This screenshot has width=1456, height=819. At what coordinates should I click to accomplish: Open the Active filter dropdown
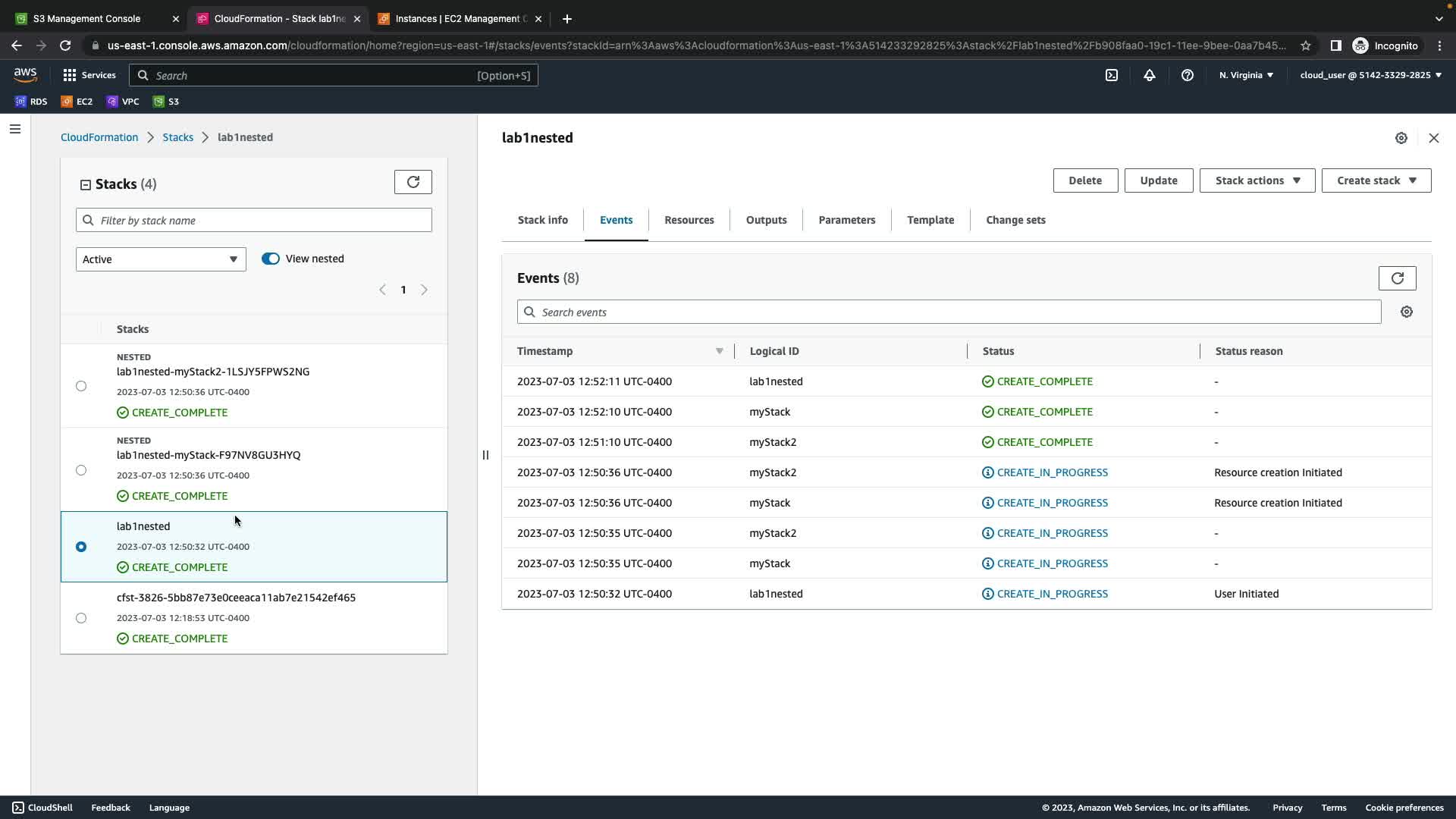point(161,259)
